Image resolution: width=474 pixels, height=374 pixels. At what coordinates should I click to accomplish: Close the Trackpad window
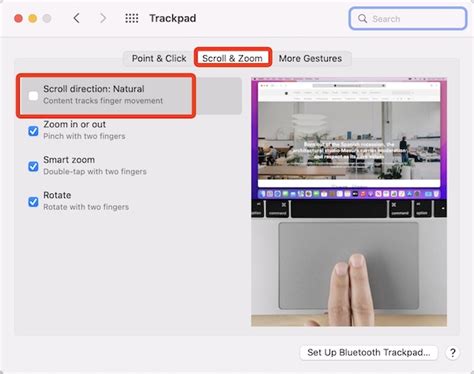[18, 18]
